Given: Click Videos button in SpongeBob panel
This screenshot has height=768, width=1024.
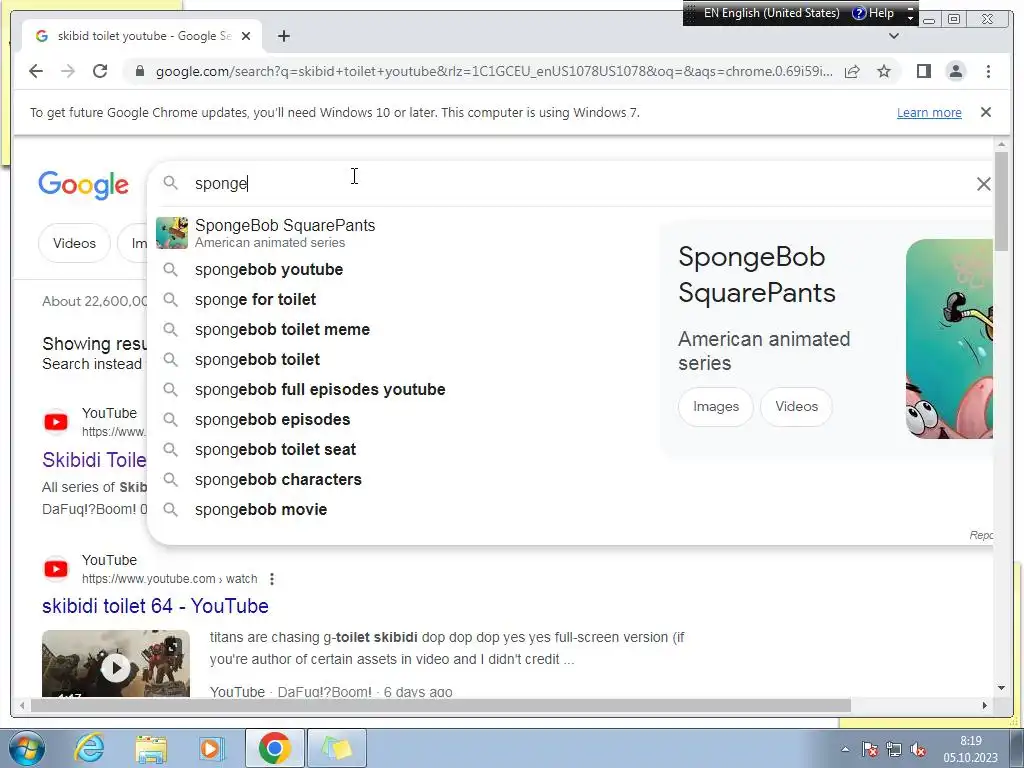Looking at the screenshot, I should pos(796,406).
